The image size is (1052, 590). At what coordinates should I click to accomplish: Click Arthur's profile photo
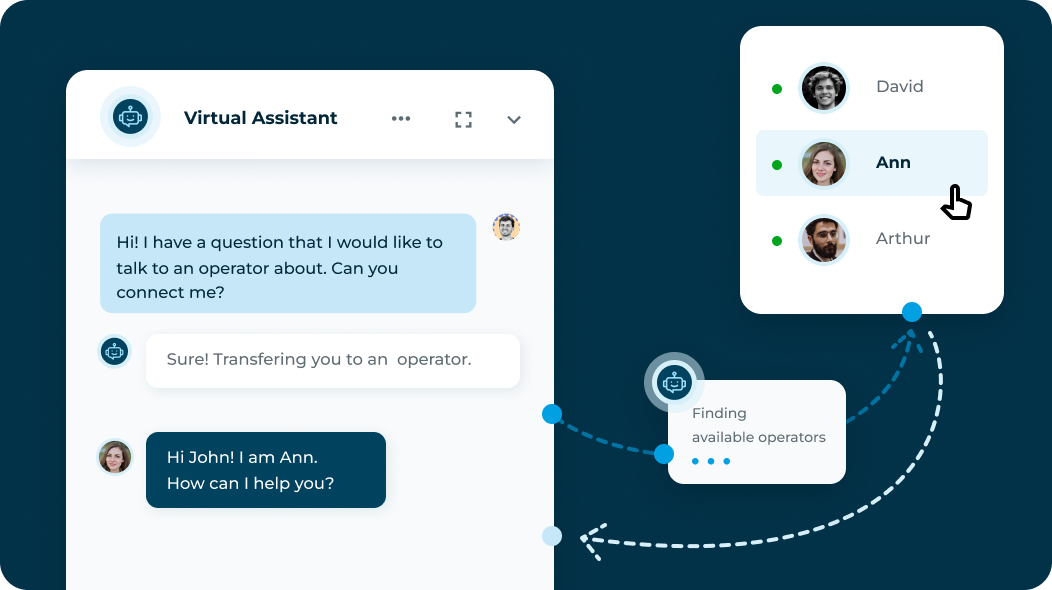tap(824, 240)
